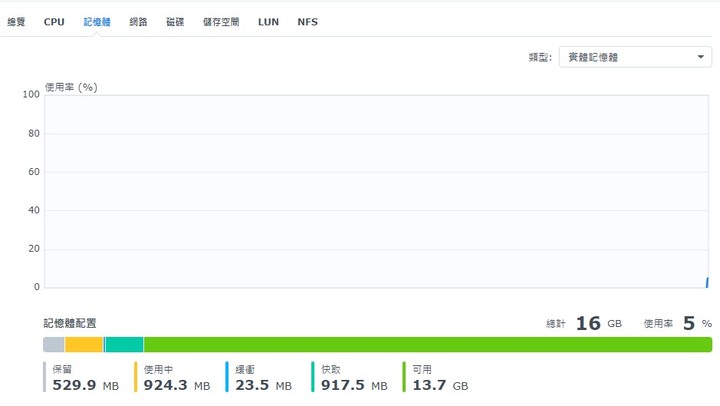Select the 924.3 MB in-use value
The height and width of the screenshot is (406, 720).
point(177,385)
